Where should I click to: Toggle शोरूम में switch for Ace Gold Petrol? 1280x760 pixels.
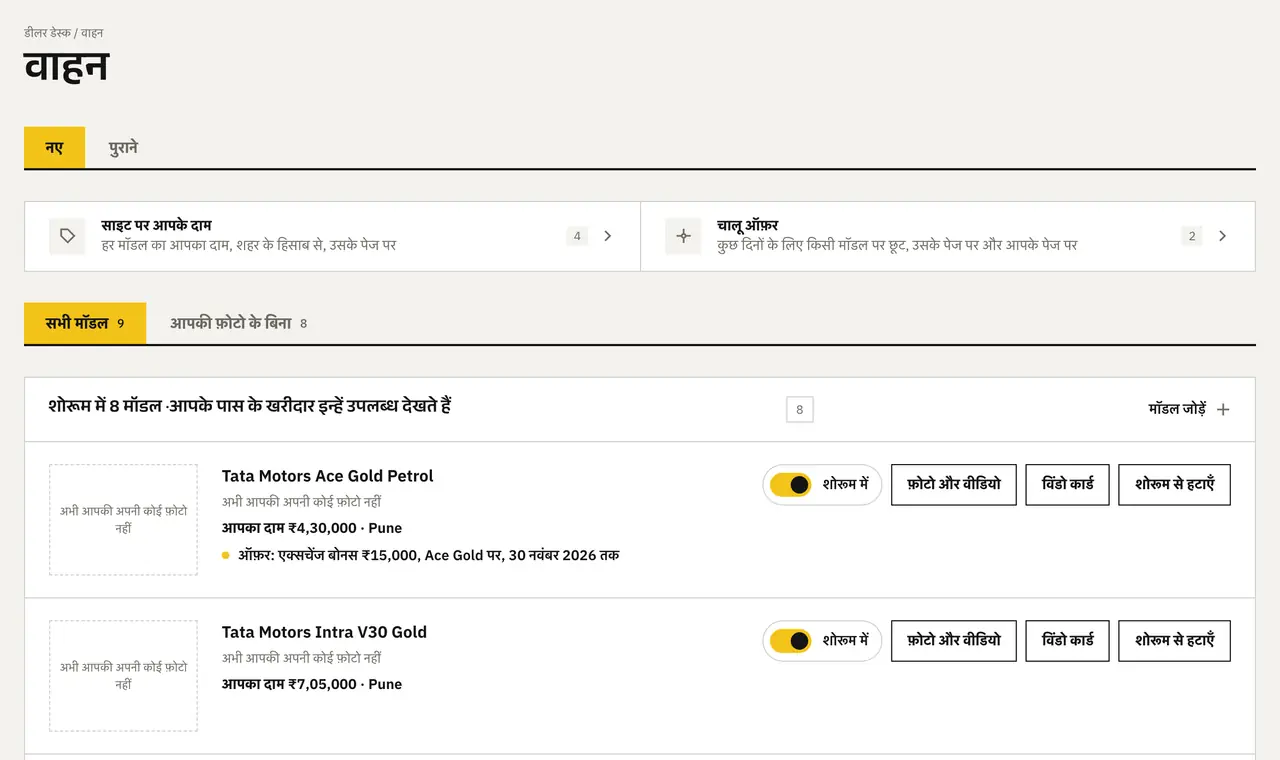791,485
